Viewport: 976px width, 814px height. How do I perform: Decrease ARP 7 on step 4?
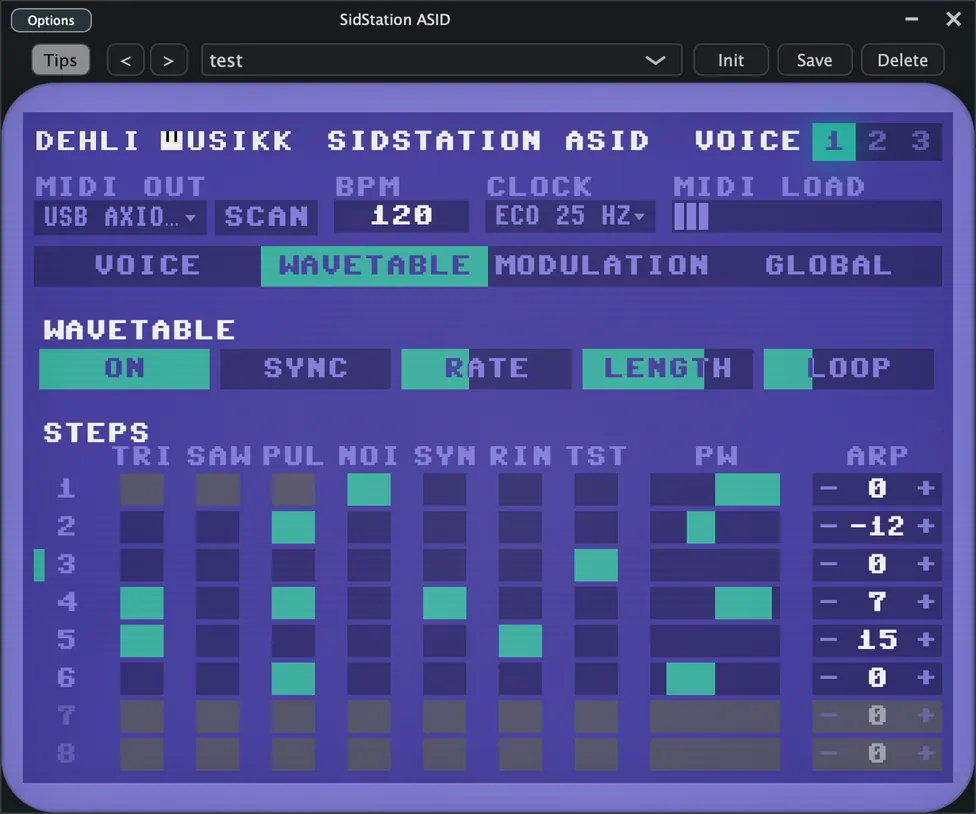click(x=828, y=602)
